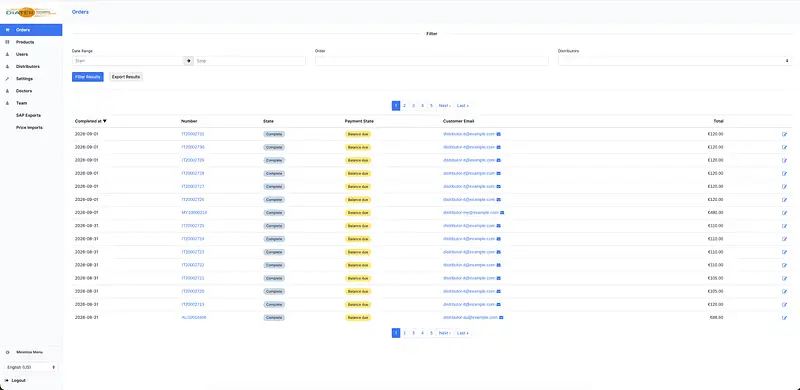Viewport: 800px width, 390px height.
Task: Go to page 4 in lower pagination
Action: pyautogui.click(x=422, y=333)
